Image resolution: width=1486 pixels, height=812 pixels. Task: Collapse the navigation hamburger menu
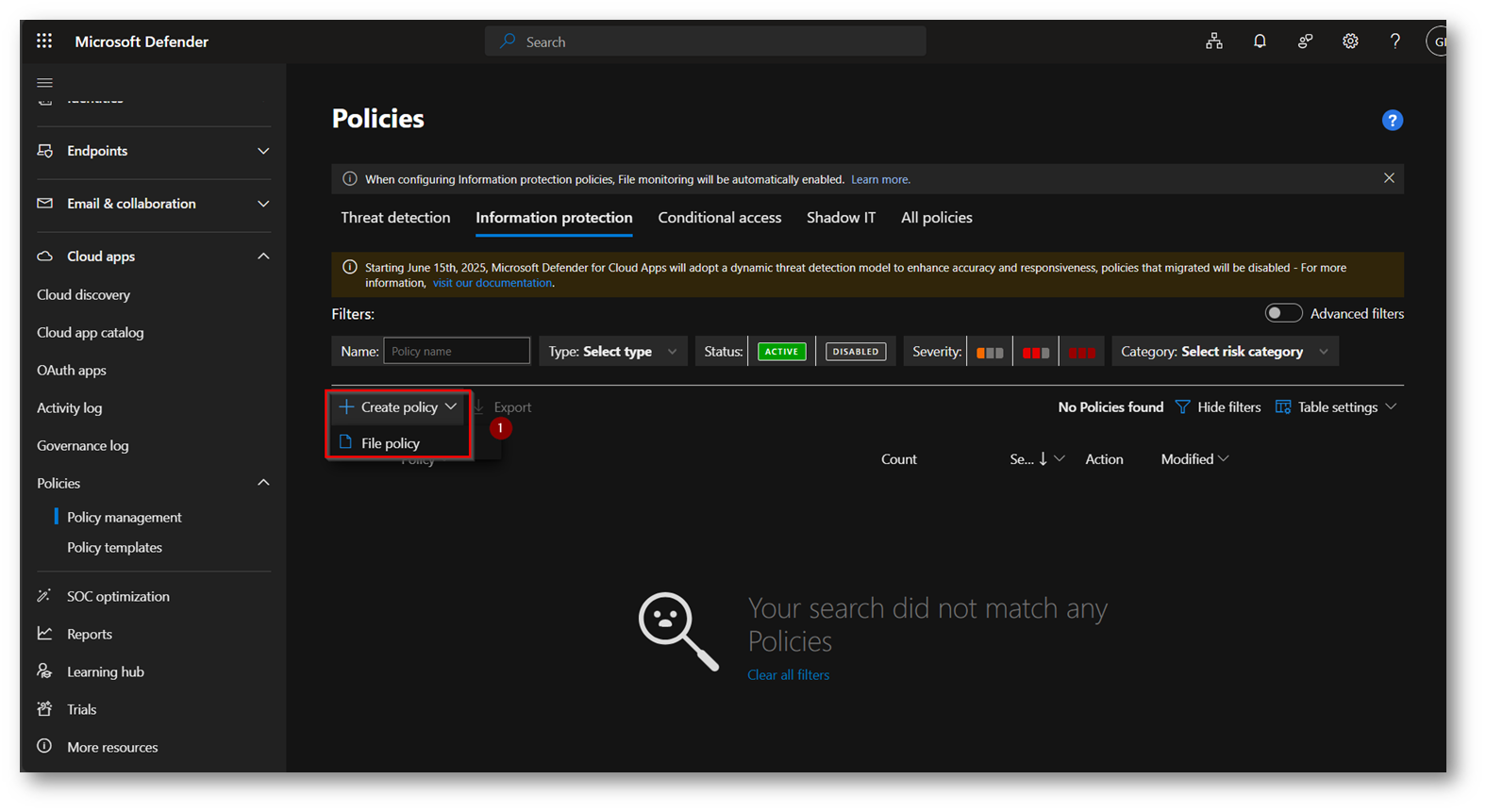pos(44,83)
